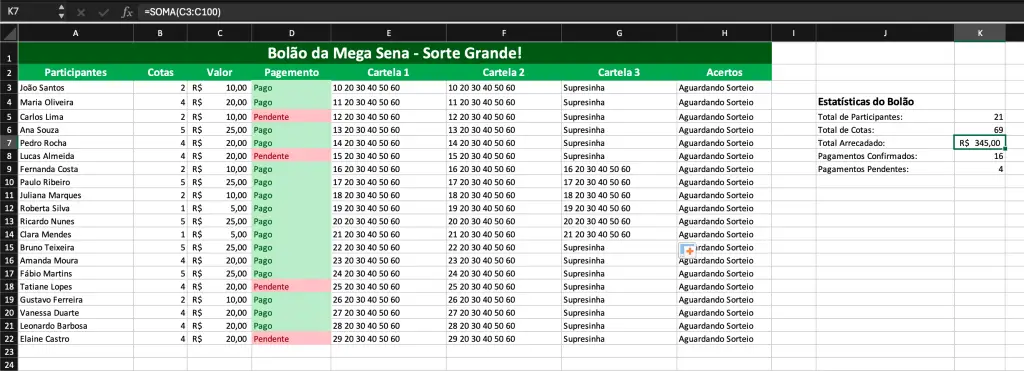Screen dimensions: 1024x371
Task: Select column H header
Action: pos(724,33)
